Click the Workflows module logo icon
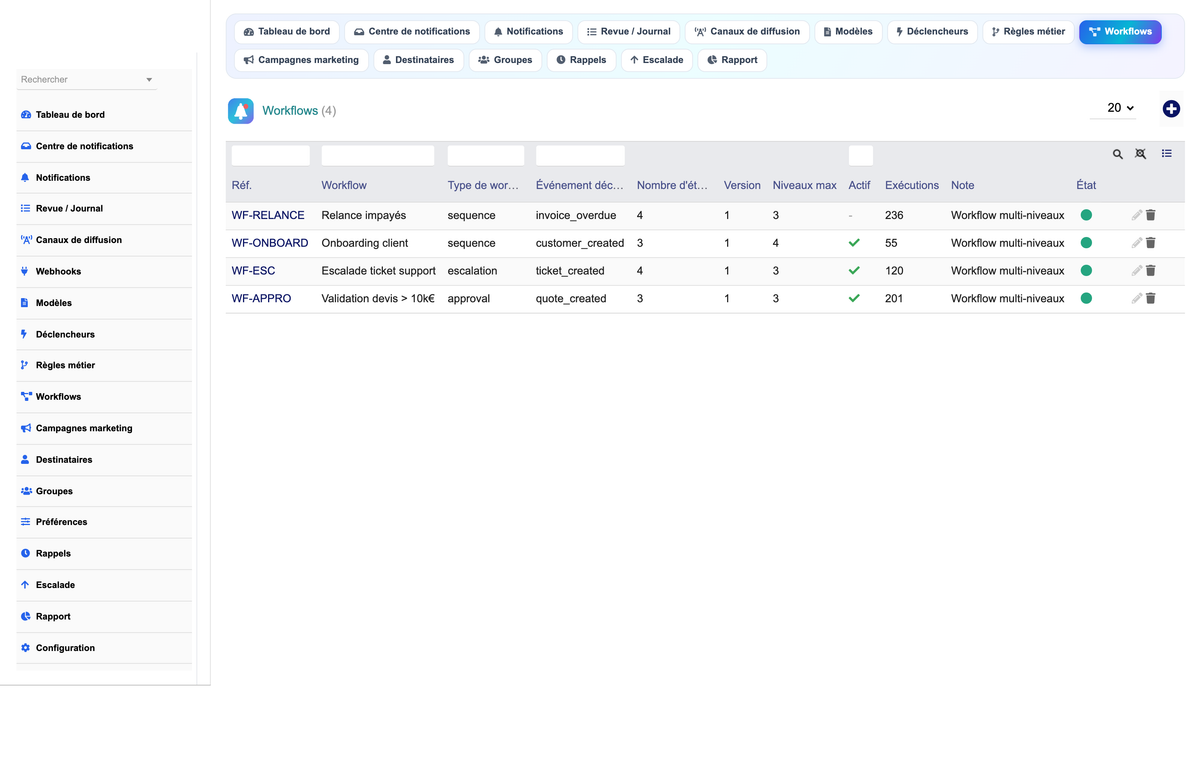The width and height of the screenshot is (1200, 780). click(x=241, y=111)
